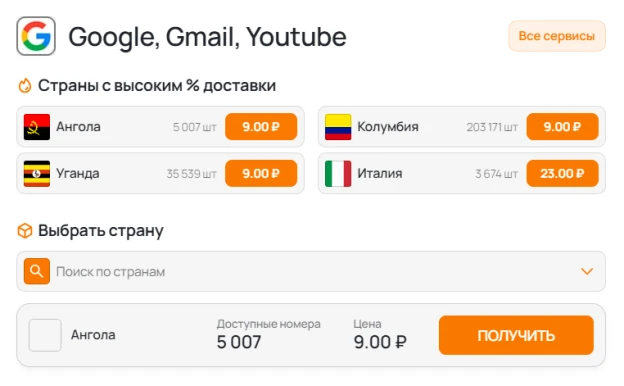Choose Italy's 23.00 ₽ price button
The height and width of the screenshot is (386, 624).
562,174
